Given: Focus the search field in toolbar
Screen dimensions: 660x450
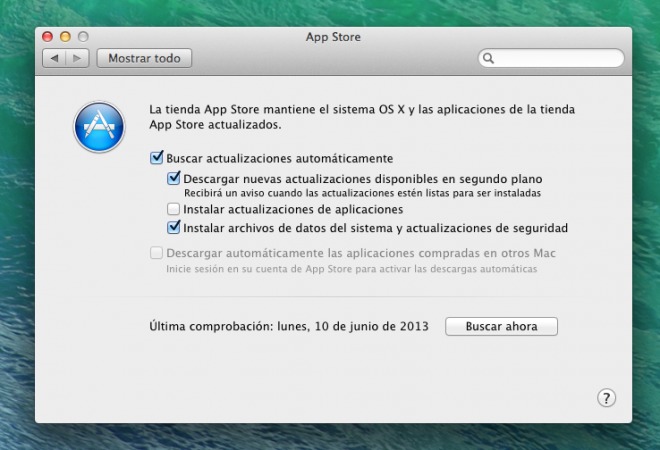Looking at the screenshot, I should click(551, 58).
